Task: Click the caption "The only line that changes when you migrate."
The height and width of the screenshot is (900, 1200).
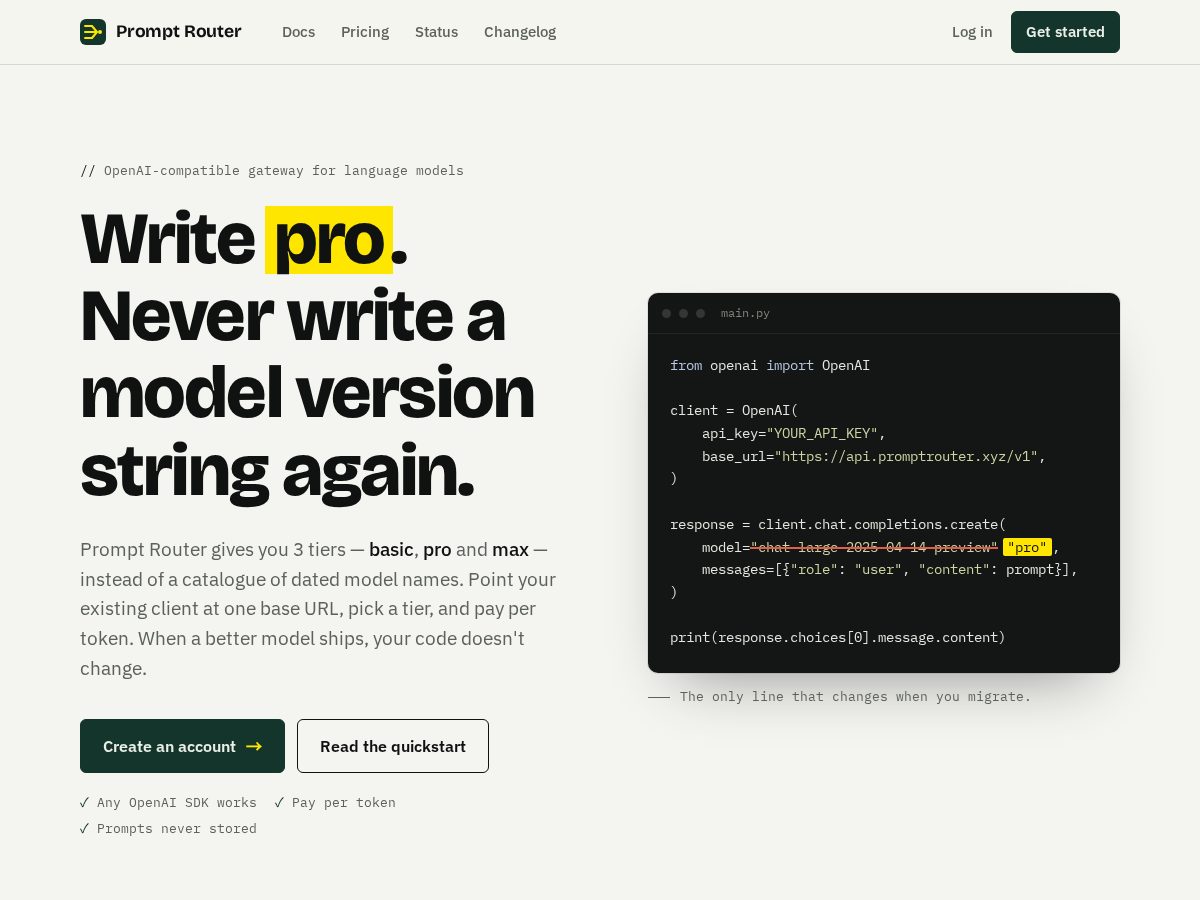Action: pyautogui.click(x=855, y=696)
